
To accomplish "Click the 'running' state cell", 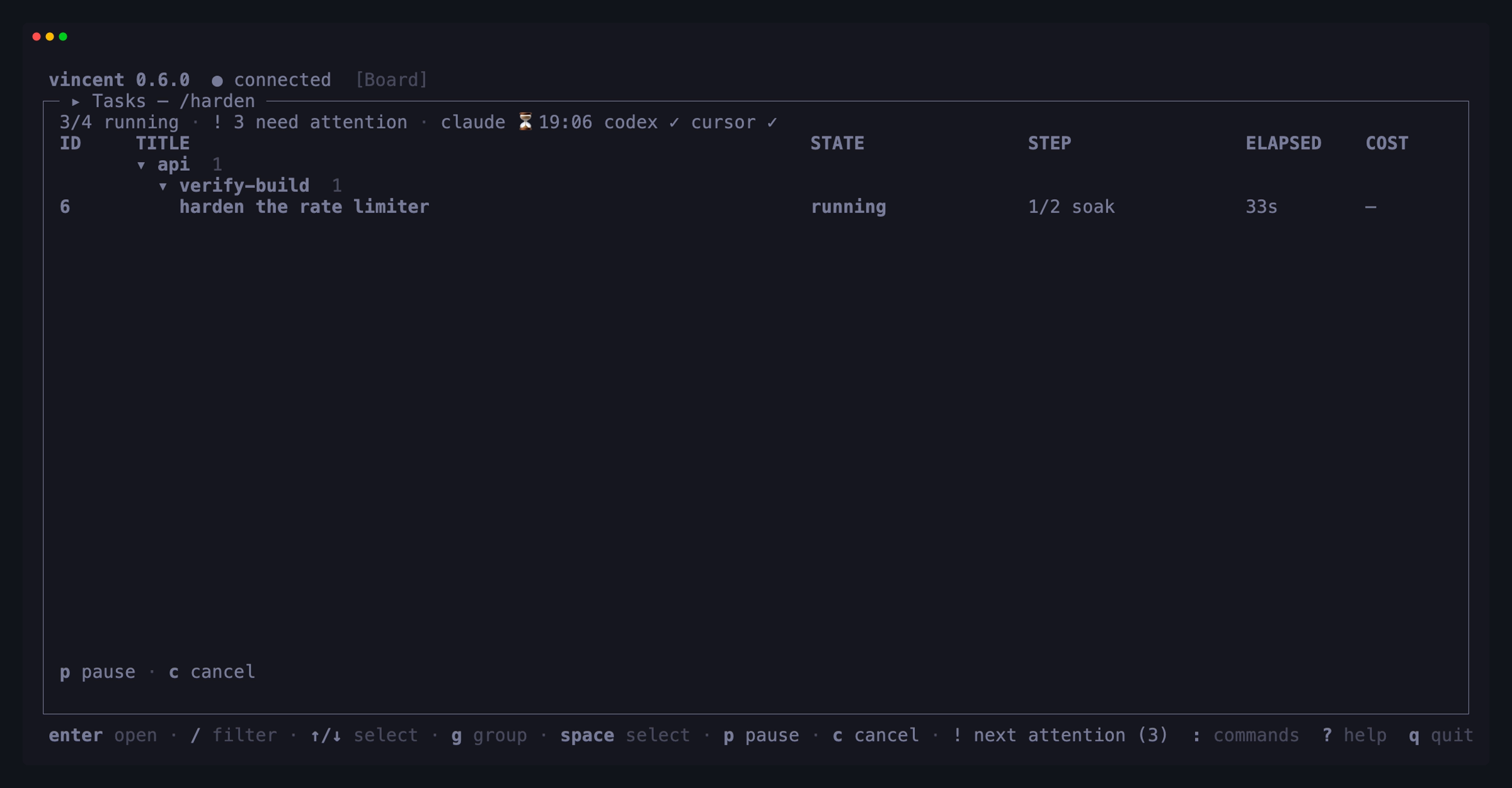I will tap(848, 207).
